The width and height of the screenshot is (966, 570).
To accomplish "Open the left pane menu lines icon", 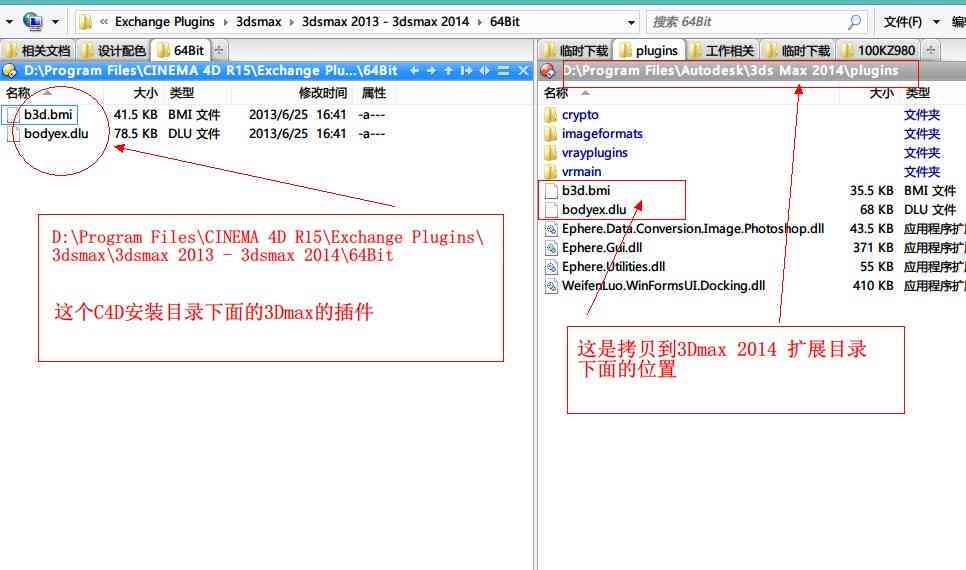I will click(503, 71).
